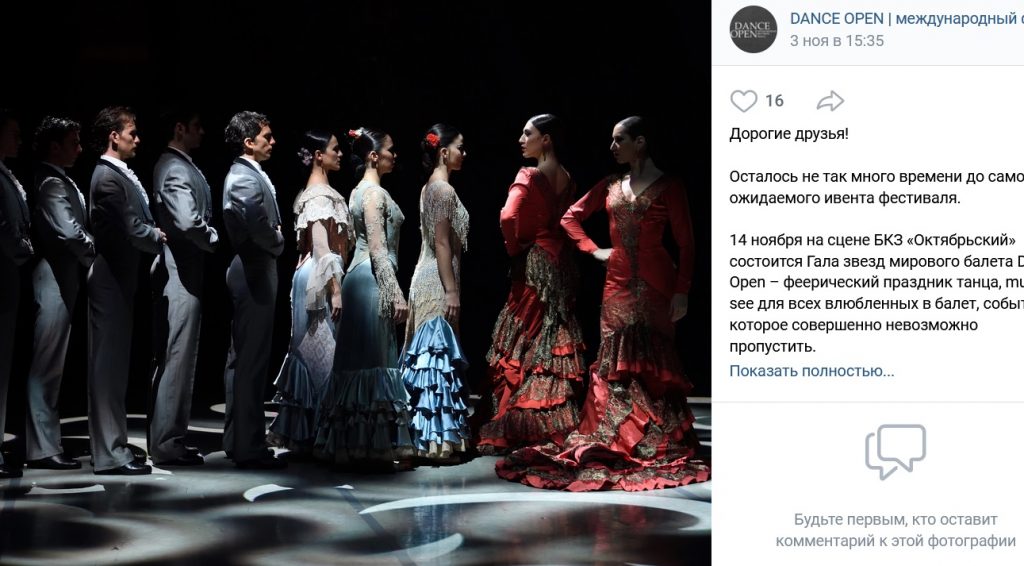Click the dancer in the blue ruffled skirt
Screen dimensions: 1024x566
point(438,294)
